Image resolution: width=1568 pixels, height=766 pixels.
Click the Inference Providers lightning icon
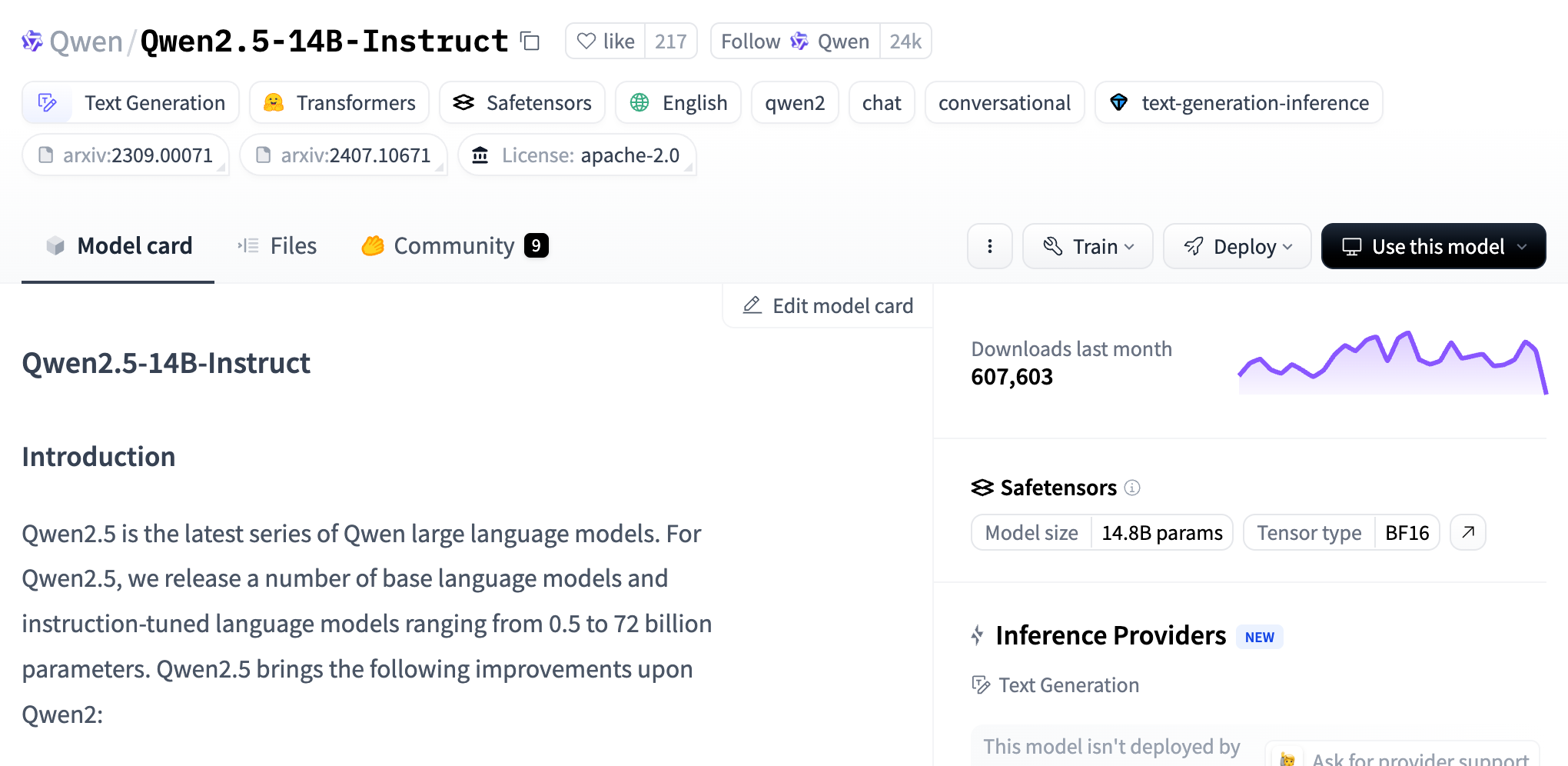(978, 635)
